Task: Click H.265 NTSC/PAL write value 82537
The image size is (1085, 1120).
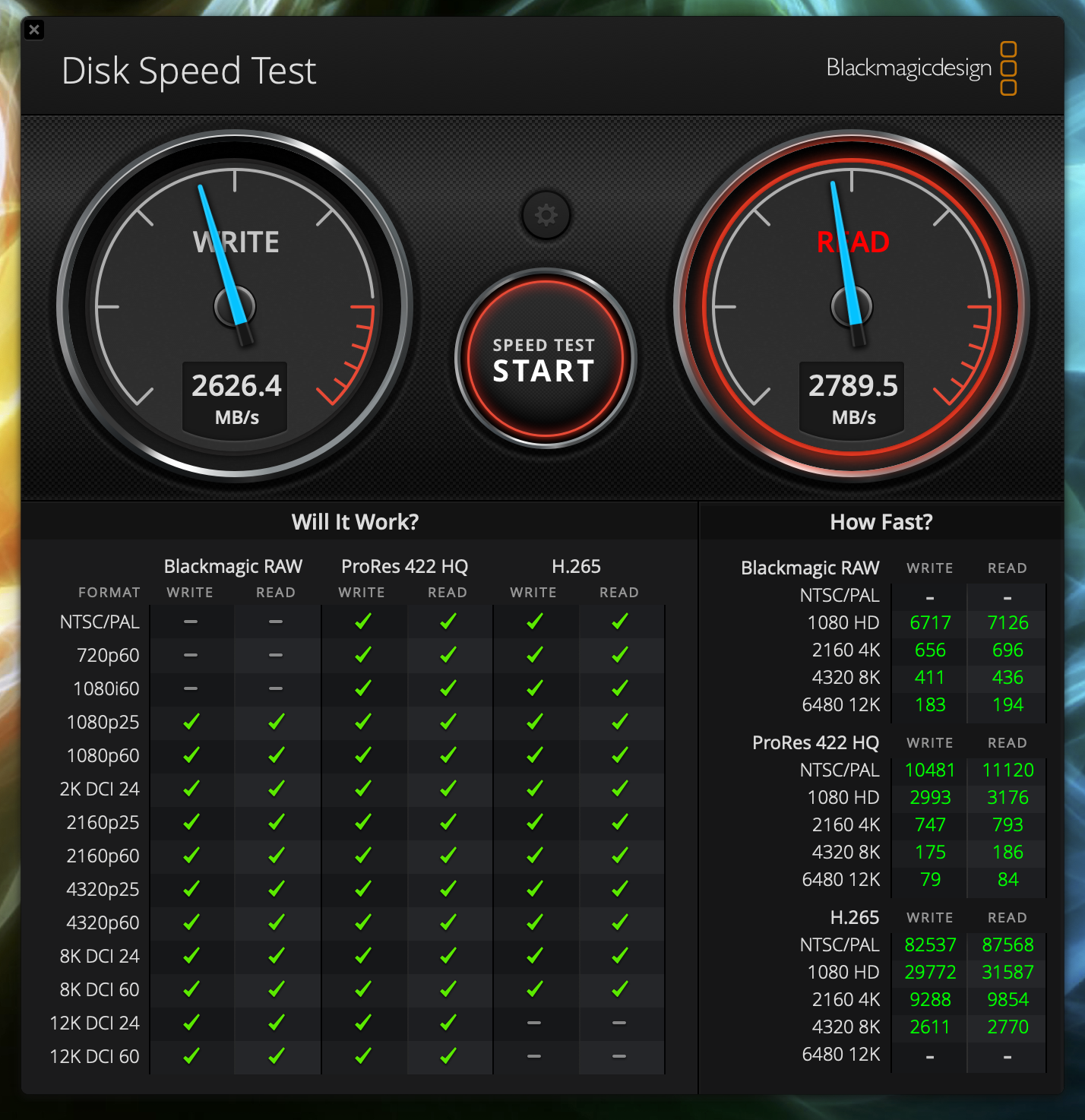Action: point(930,945)
